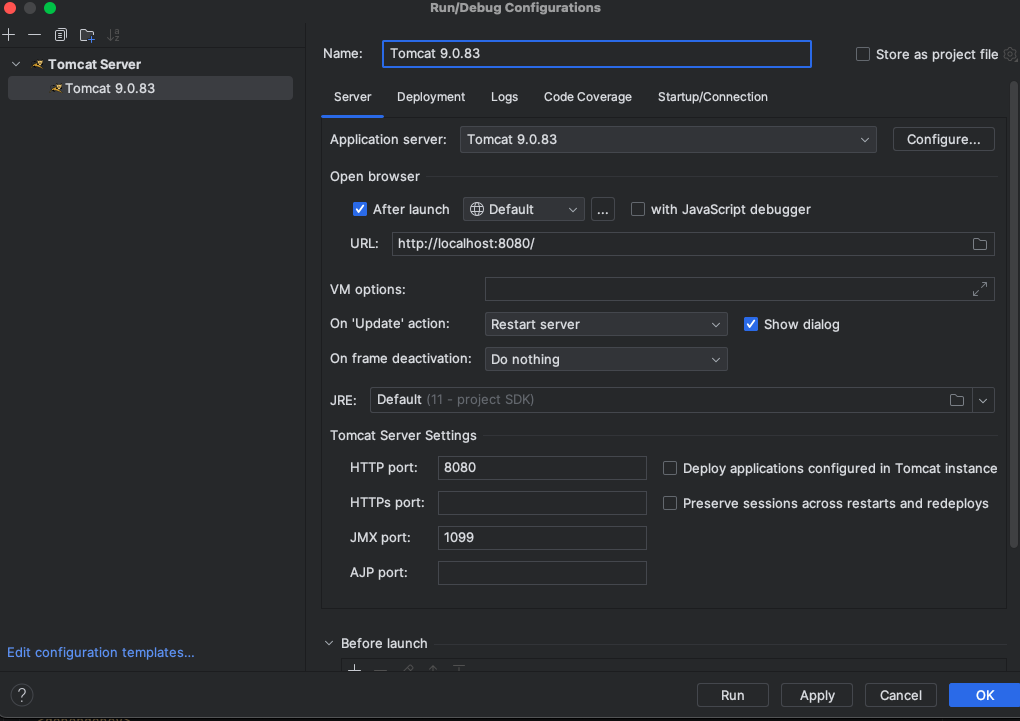Open Store as project file settings gear
1020x721 pixels.
click(x=1010, y=54)
